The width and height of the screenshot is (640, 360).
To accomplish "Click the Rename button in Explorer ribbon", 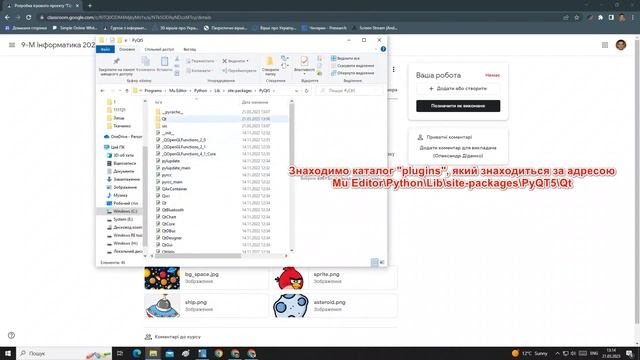I will point(239,71).
